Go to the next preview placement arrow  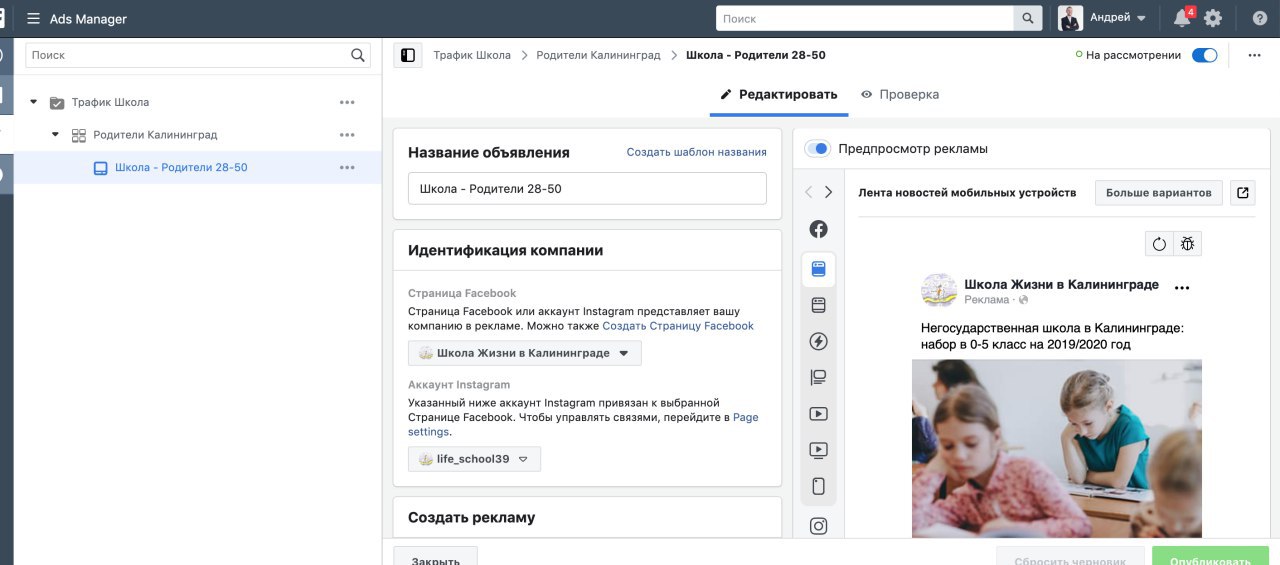tap(828, 193)
